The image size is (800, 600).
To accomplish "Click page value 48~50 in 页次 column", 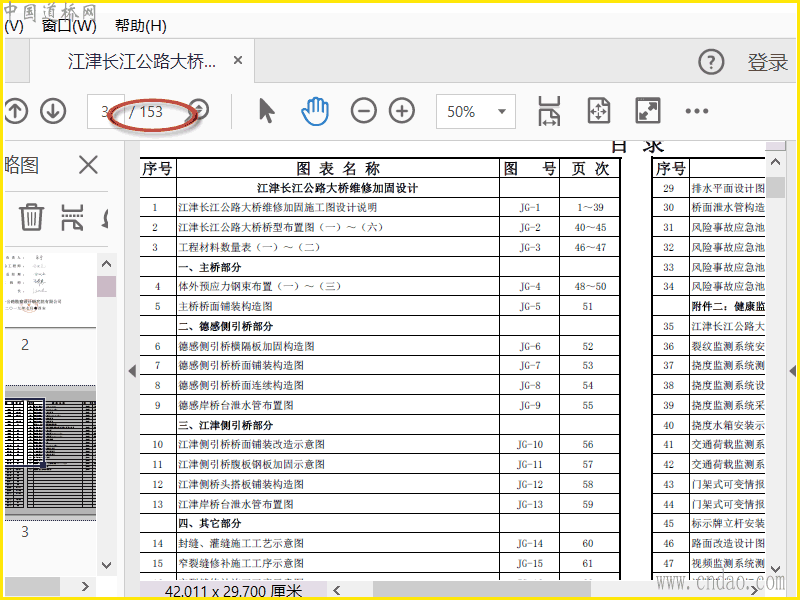I will [590, 287].
